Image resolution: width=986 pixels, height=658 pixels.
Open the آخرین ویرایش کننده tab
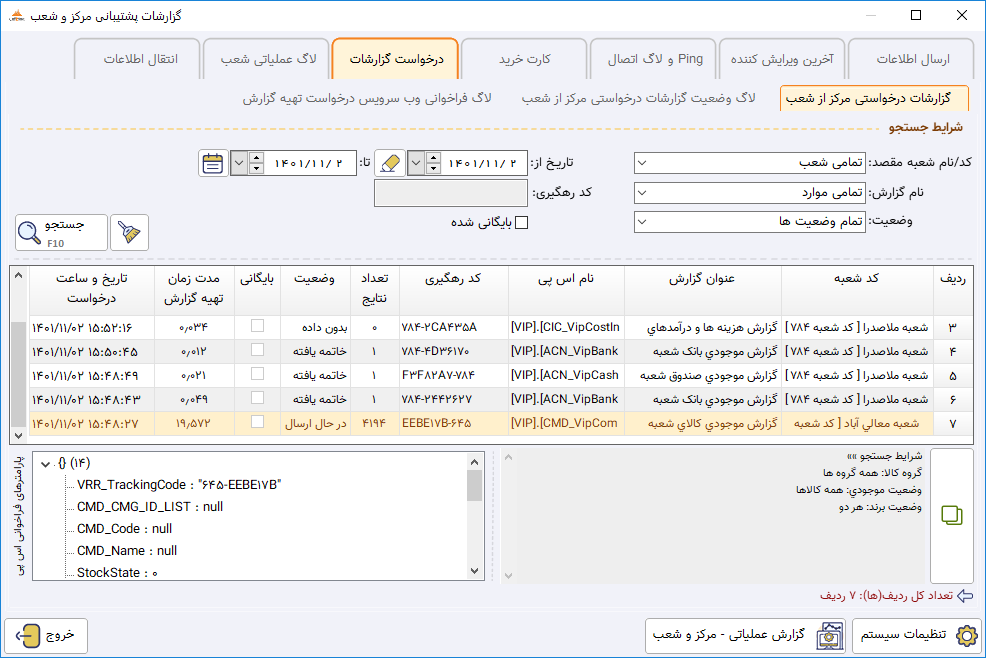click(782, 59)
